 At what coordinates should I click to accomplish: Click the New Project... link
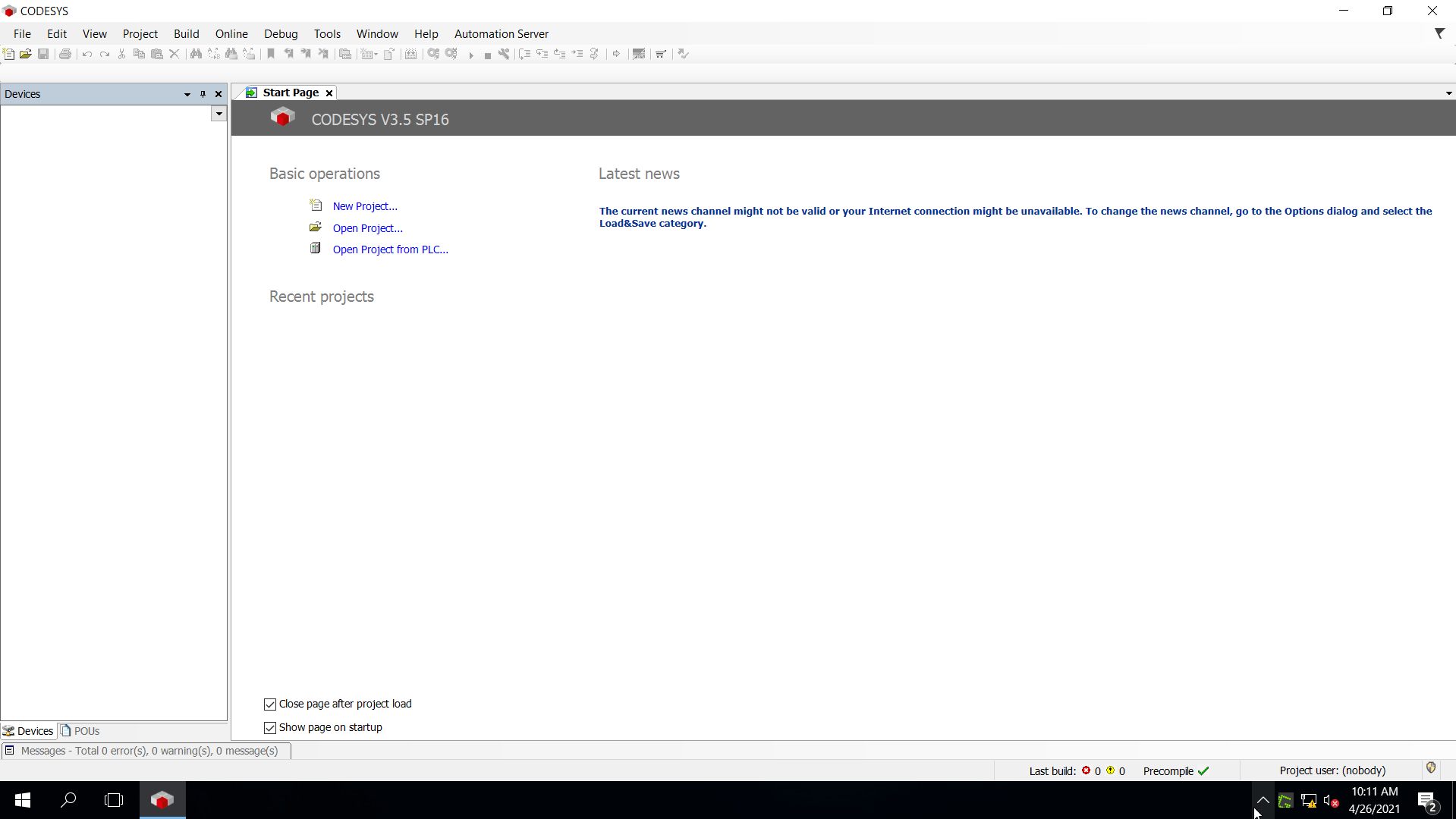(365, 206)
